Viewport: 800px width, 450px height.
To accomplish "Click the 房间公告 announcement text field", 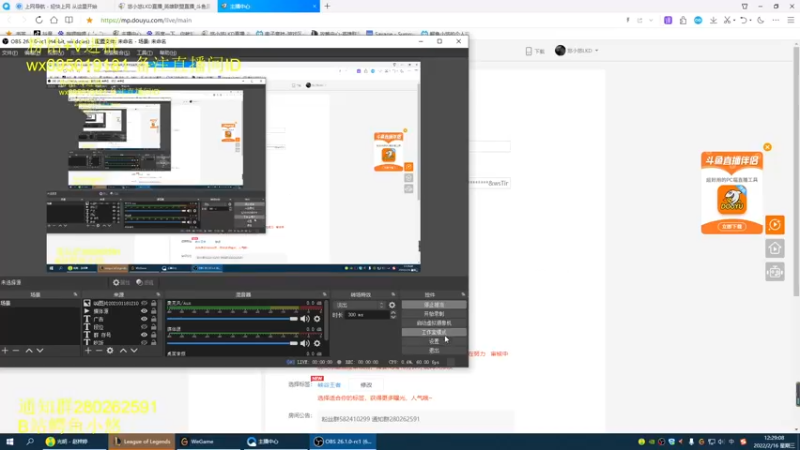I will pos(414,419).
